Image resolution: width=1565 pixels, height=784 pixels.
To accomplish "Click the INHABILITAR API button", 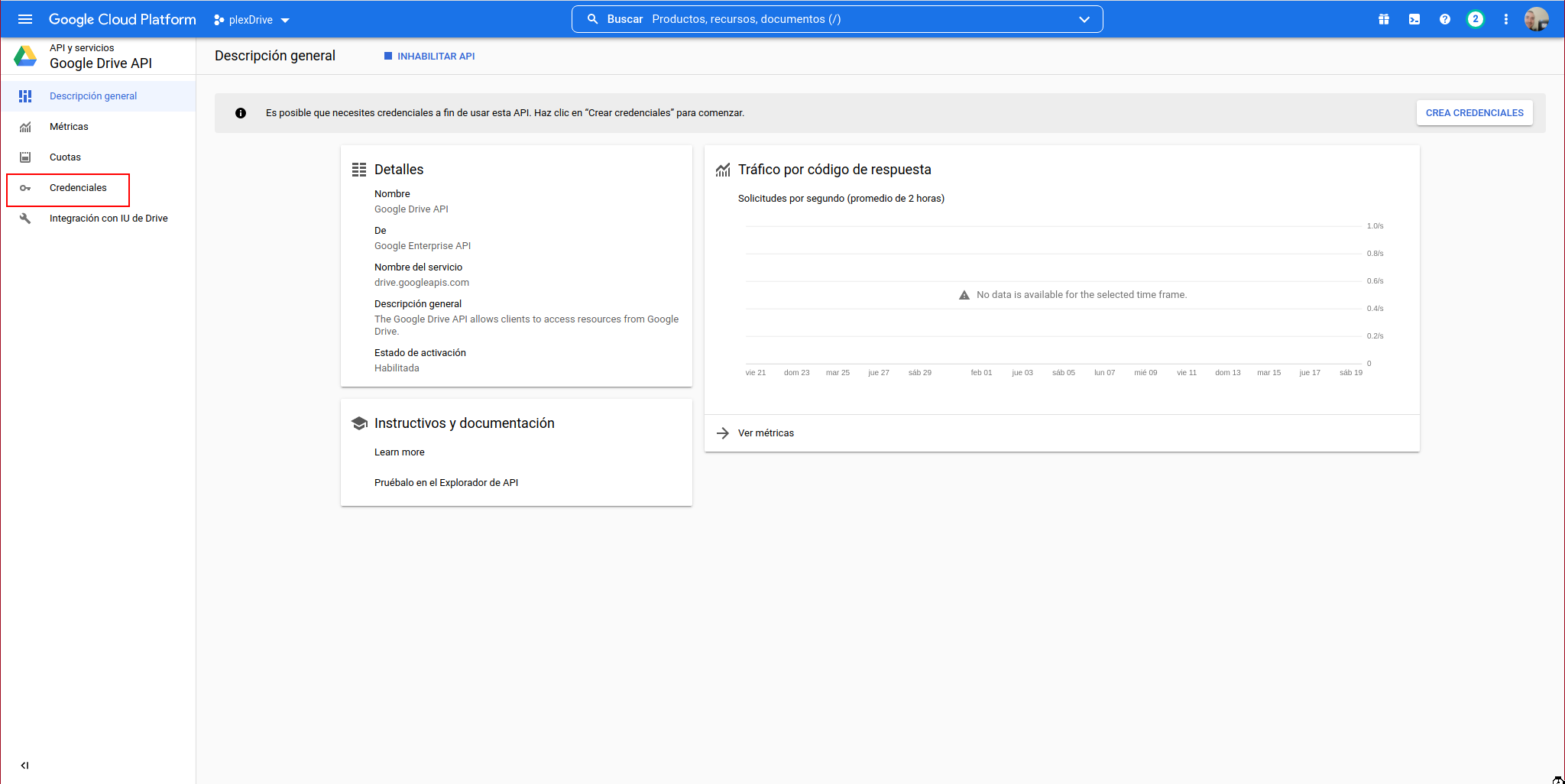I will [x=429, y=57].
